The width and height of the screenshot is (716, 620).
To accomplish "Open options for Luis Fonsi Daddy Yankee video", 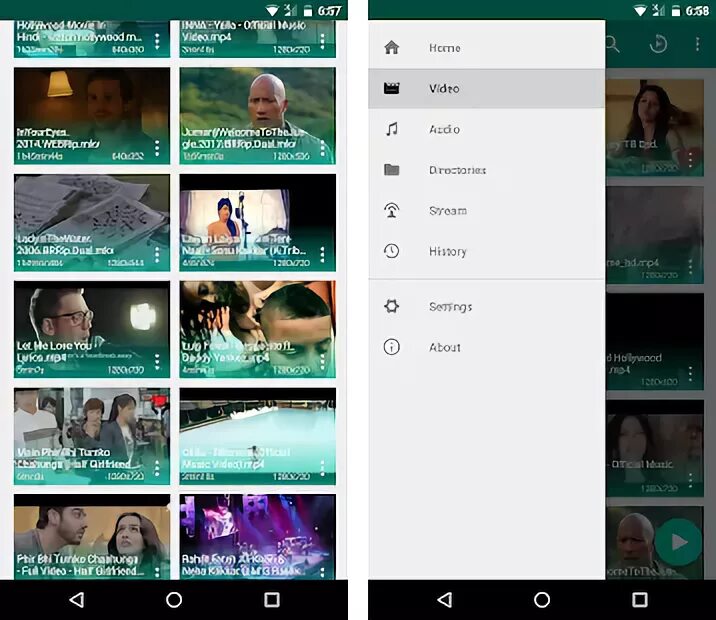I will click(322, 362).
